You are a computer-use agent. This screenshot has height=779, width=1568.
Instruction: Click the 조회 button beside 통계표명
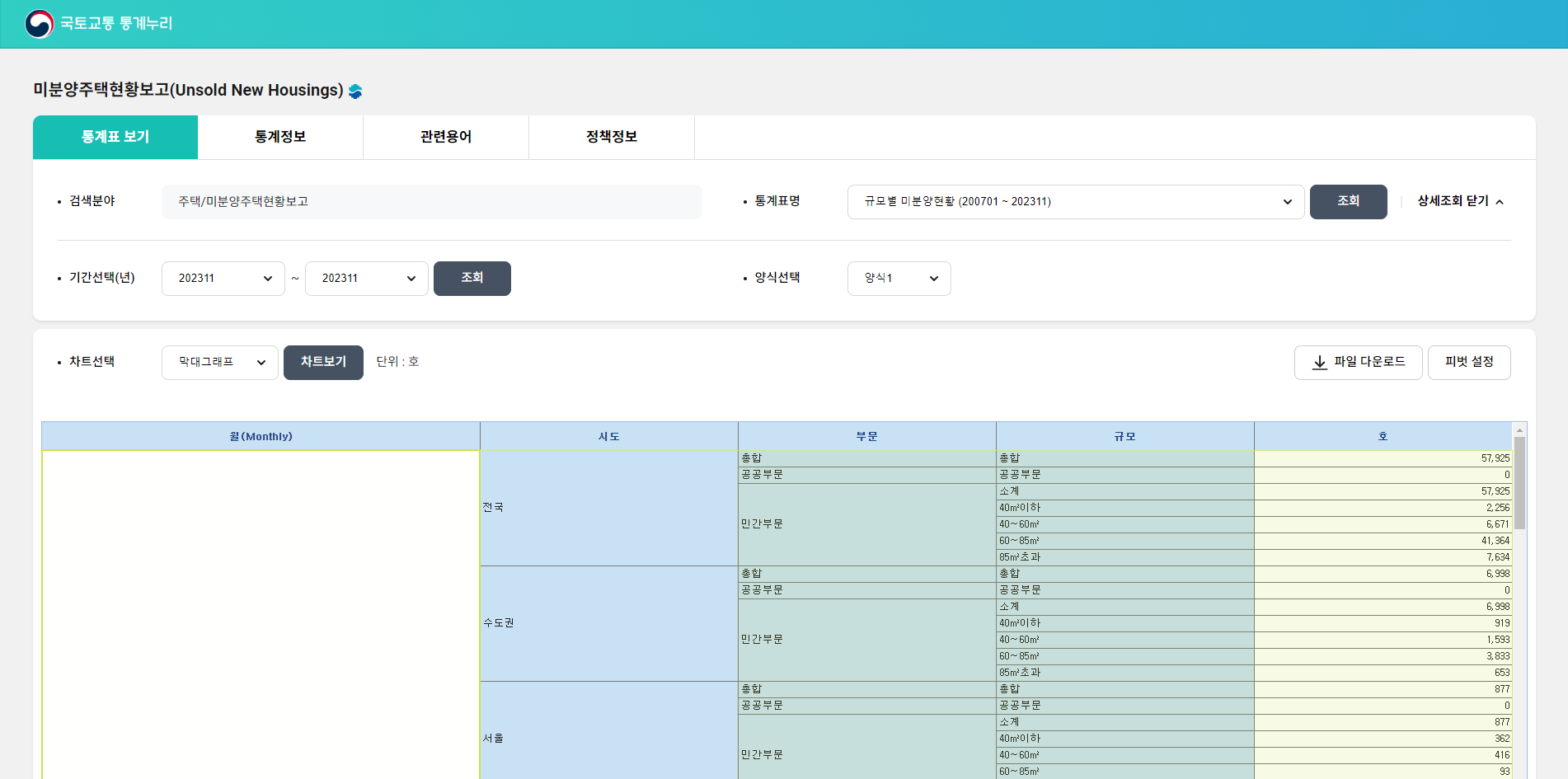click(x=1348, y=201)
